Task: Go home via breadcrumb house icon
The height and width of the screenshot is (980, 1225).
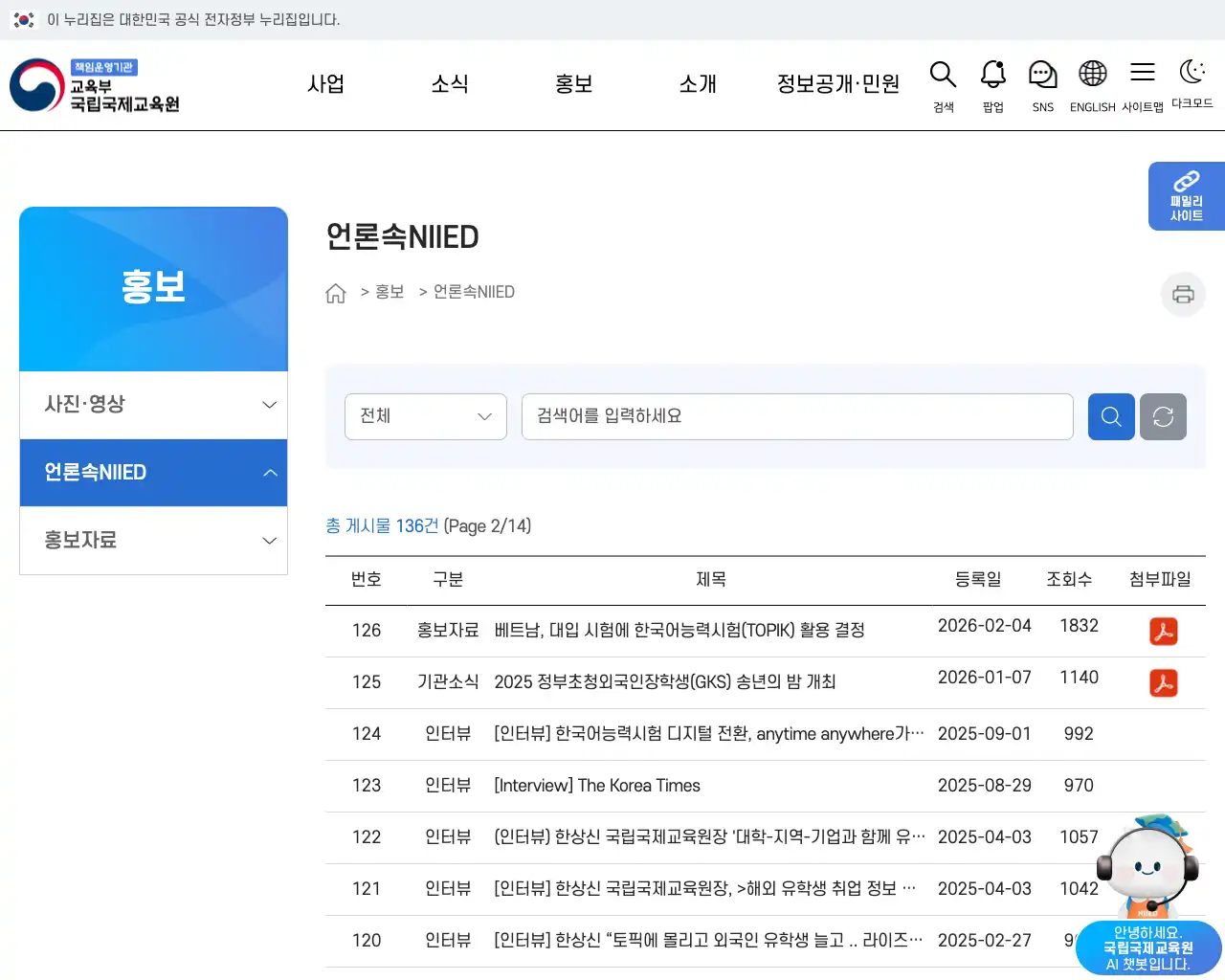Action: [336, 293]
